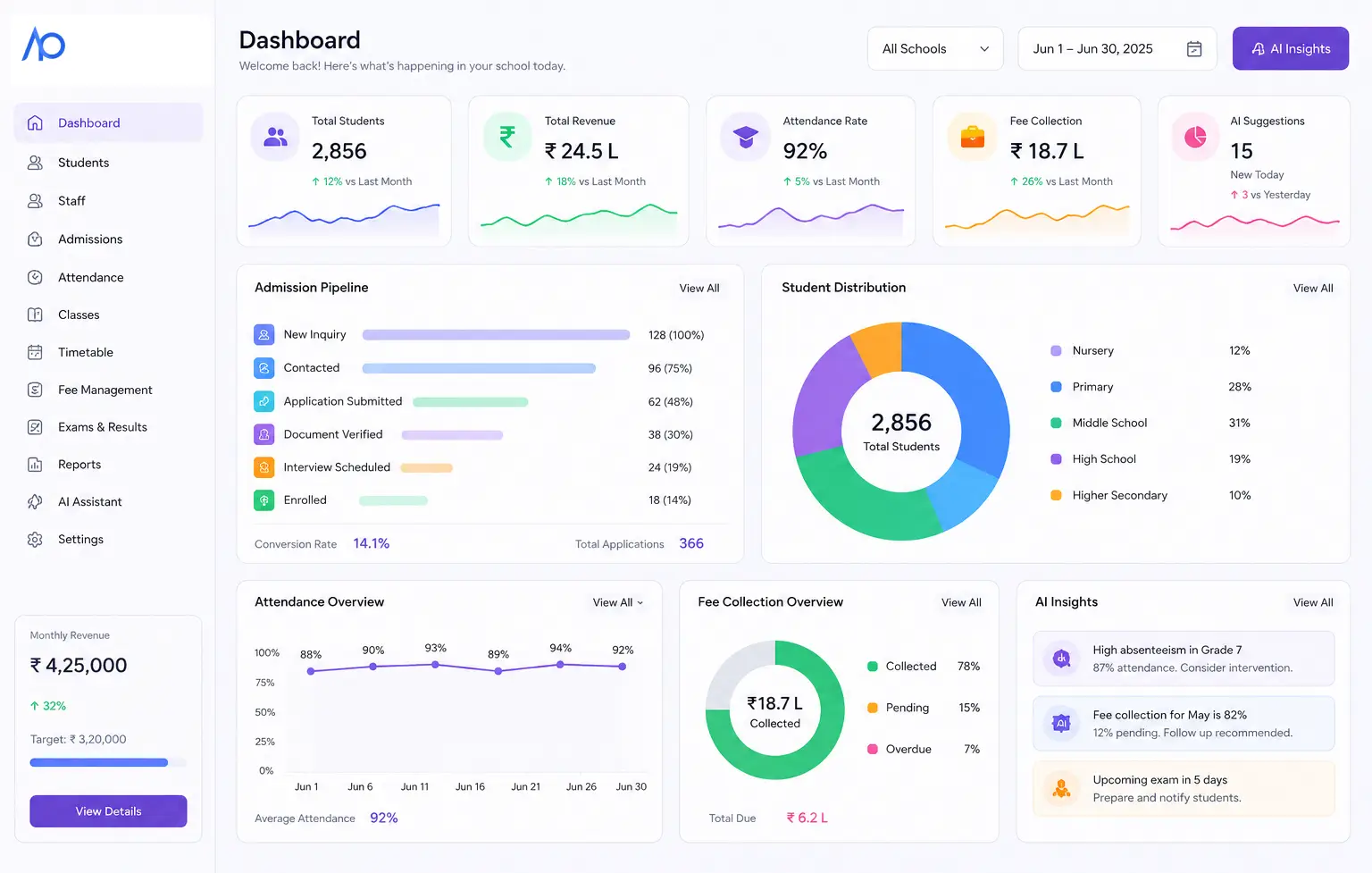The height and width of the screenshot is (873, 1372).
Task: Click the High absenteeism insight icon
Action: [x=1062, y=659]
